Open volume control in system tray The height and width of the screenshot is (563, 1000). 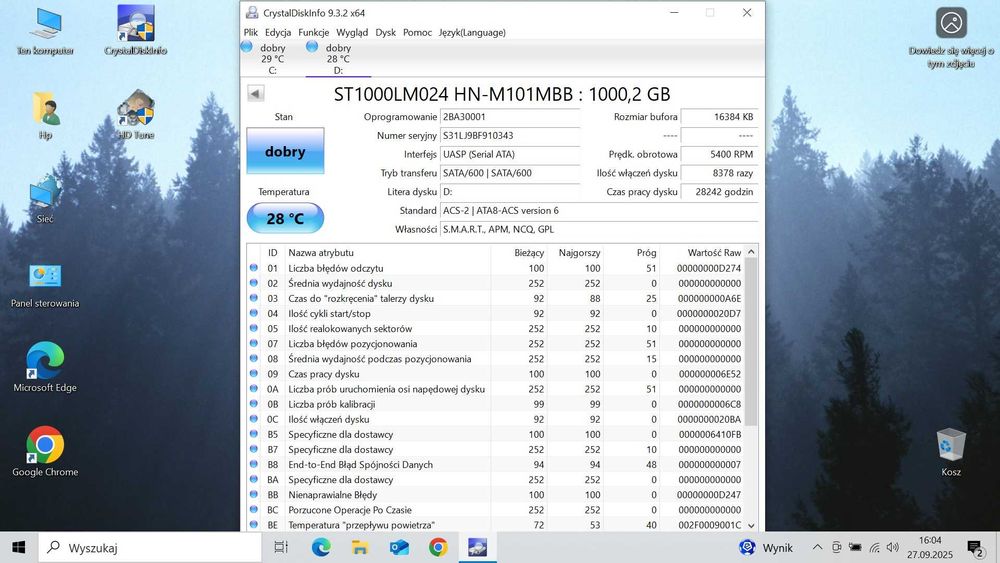893,547
